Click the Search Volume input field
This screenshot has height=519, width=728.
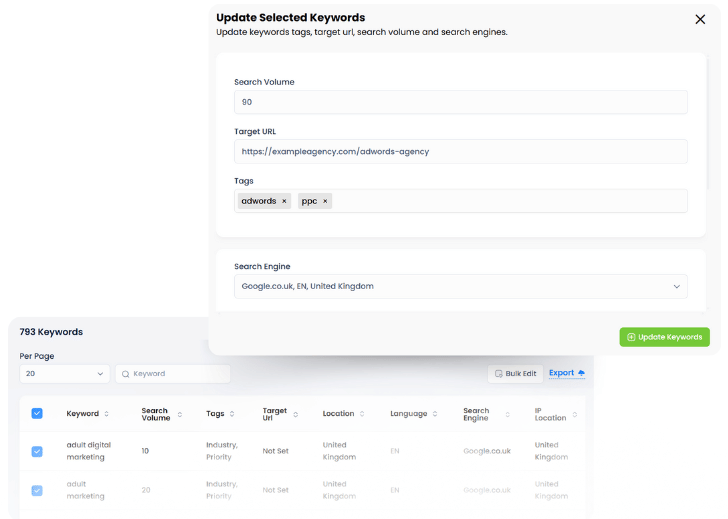(x=461, y=102)
